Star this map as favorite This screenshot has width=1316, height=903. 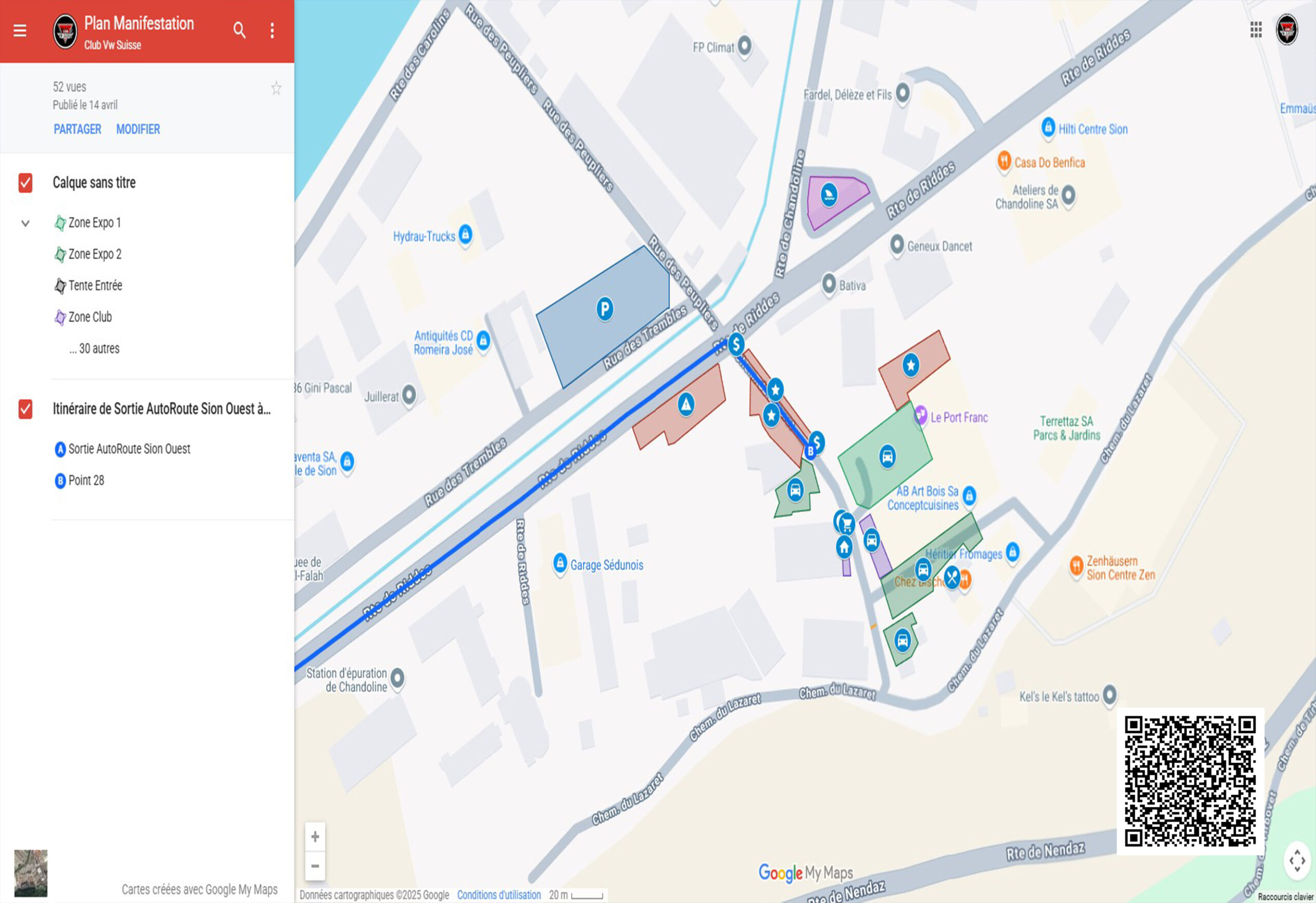point(276,88)
